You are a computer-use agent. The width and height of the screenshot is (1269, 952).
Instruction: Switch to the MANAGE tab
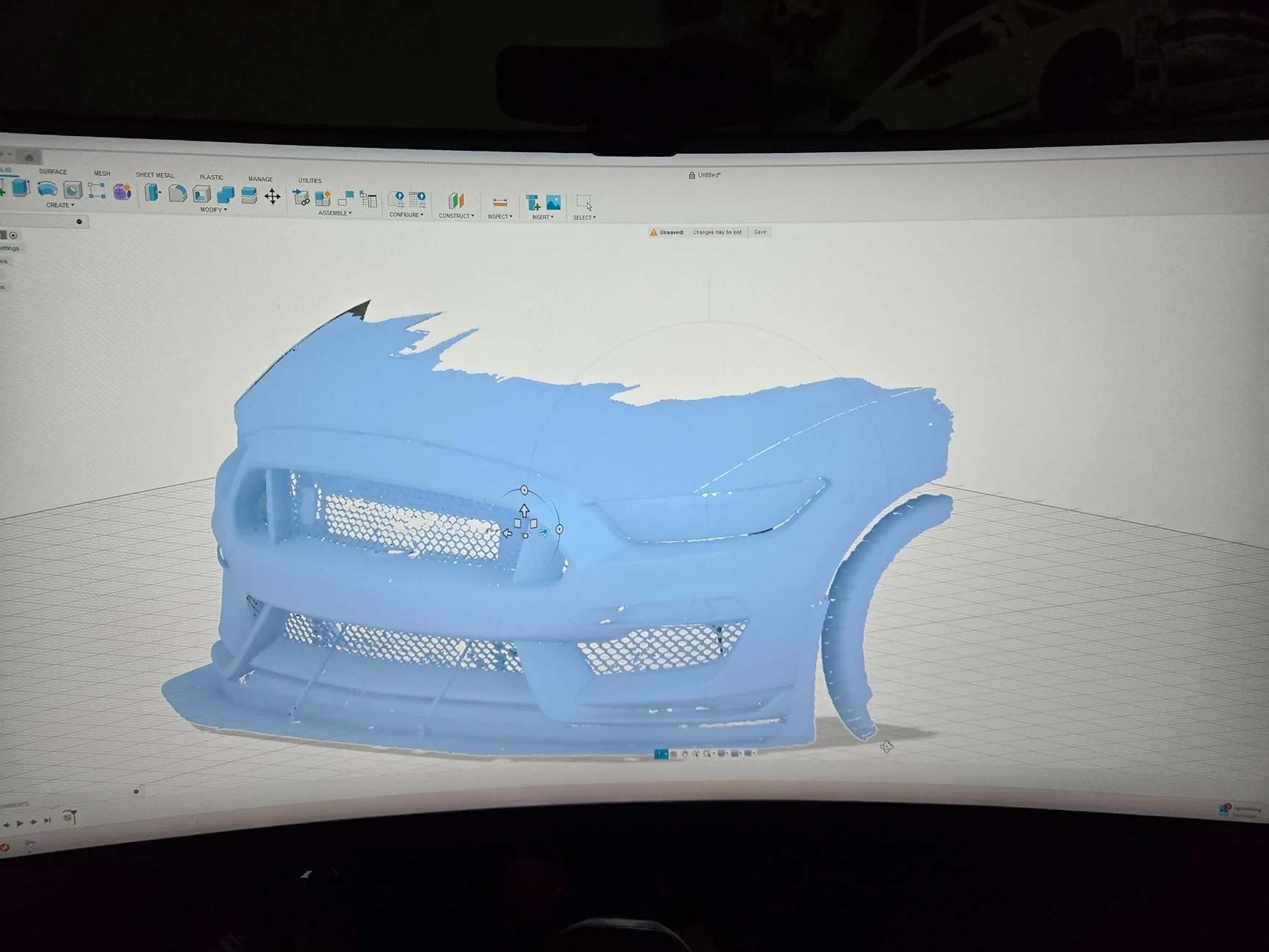(x=260, y=179)
